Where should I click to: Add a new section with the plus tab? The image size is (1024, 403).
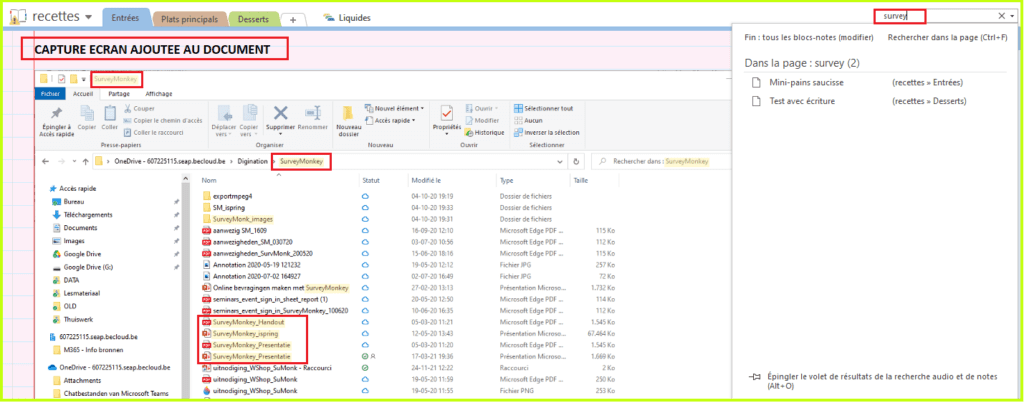coord(293,20)
